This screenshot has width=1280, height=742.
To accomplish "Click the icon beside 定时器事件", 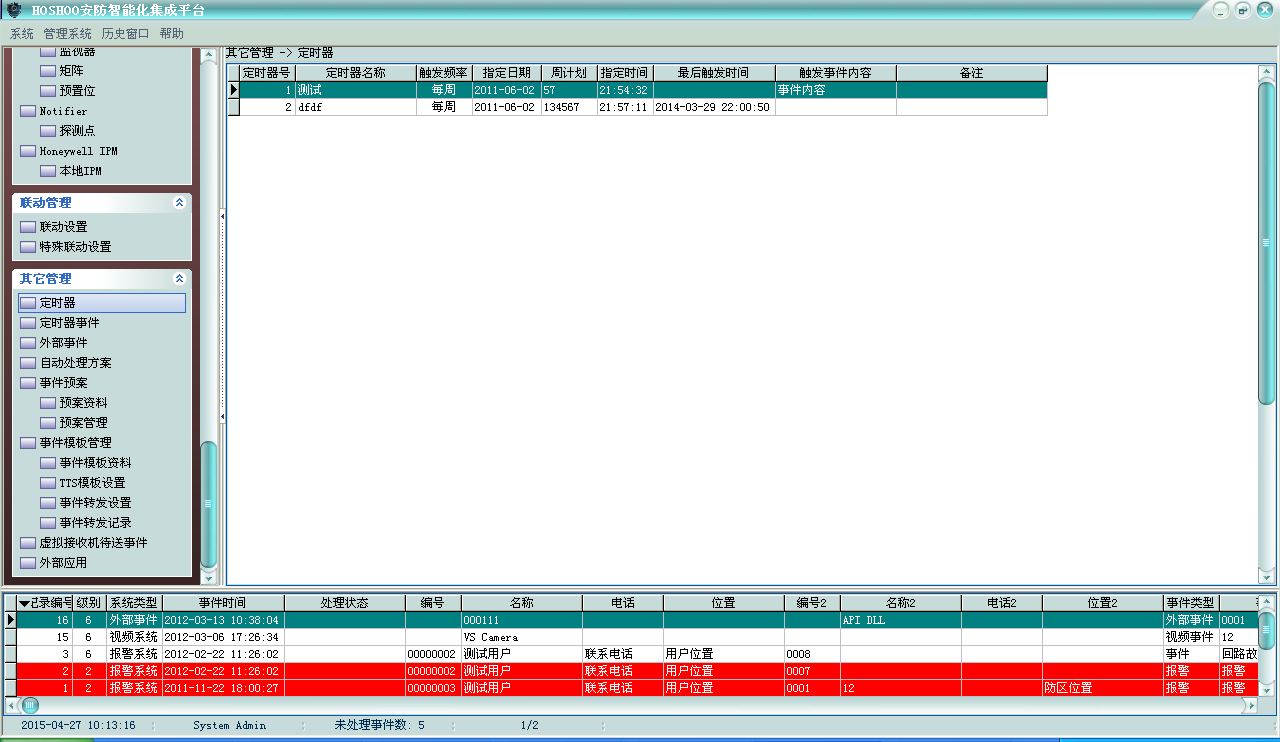I will (28, 323).
